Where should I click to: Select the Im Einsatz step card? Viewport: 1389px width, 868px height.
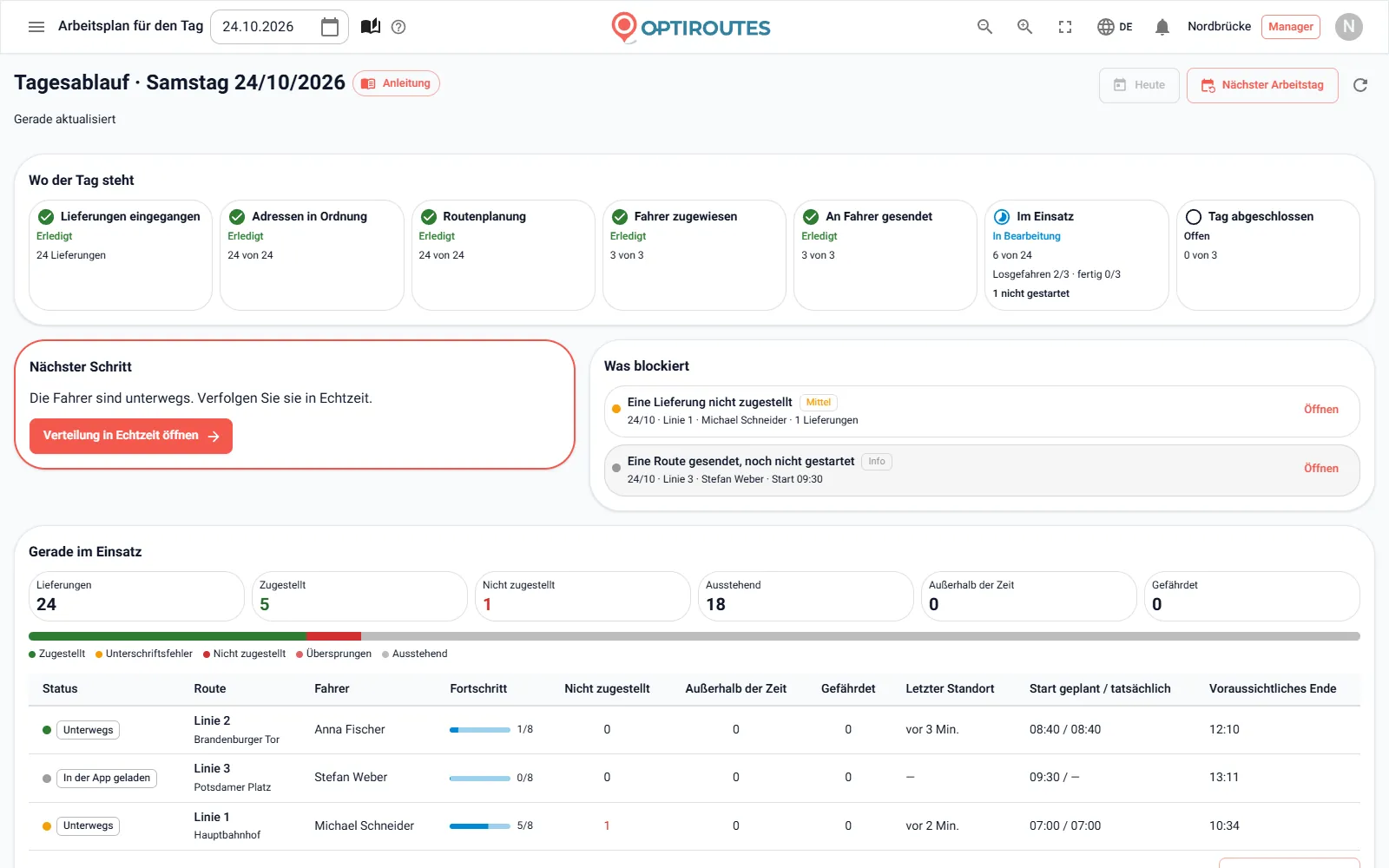coord(1076,255)
